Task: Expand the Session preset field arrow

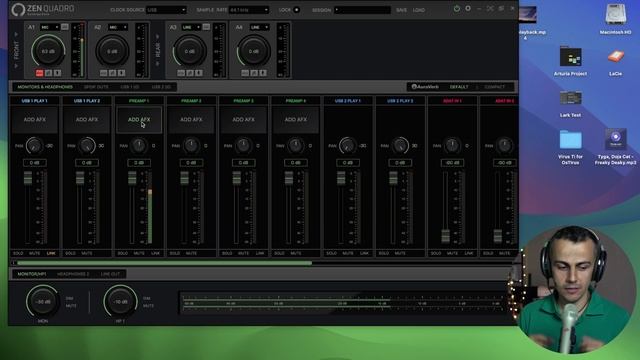Action: tap(337, 10)
